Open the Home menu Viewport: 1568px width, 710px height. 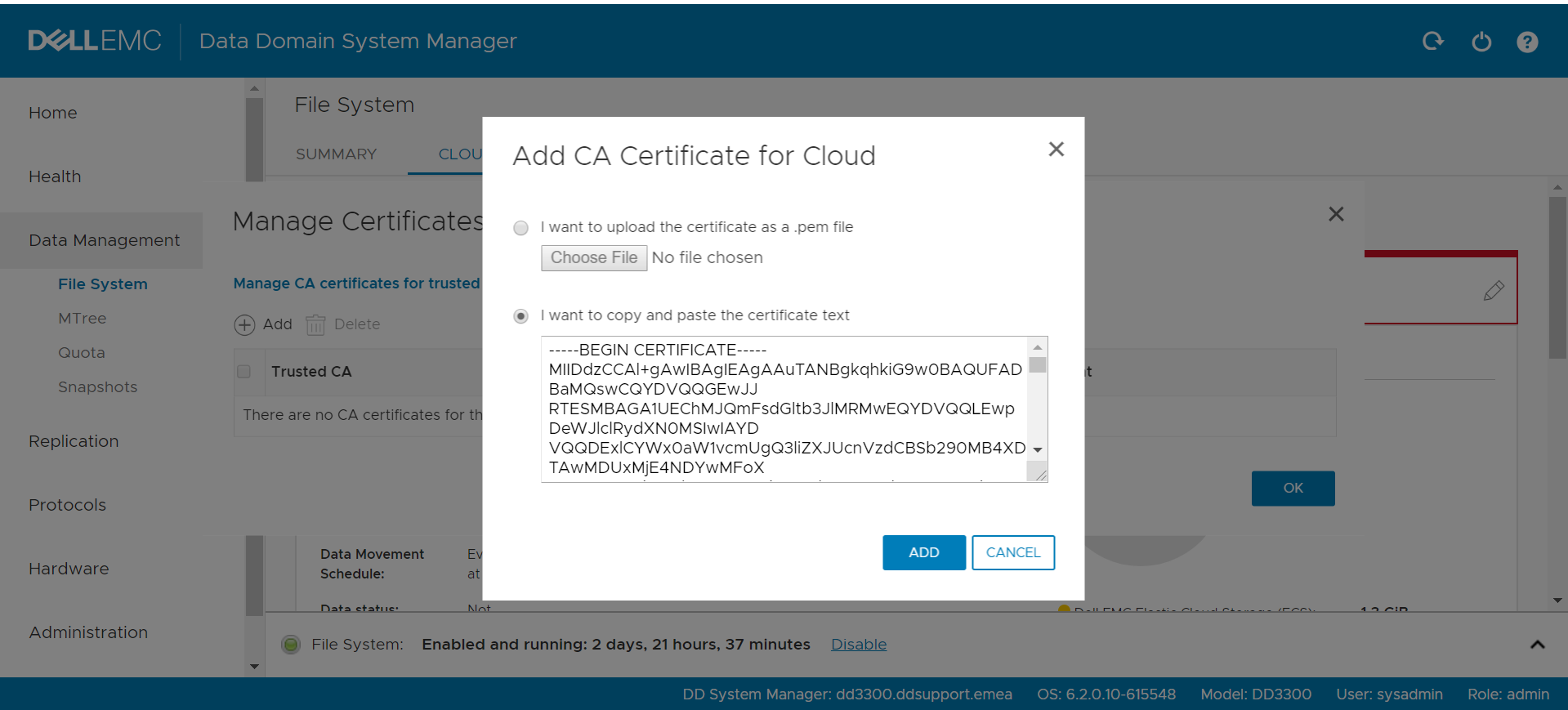click(x=53, y=113)
